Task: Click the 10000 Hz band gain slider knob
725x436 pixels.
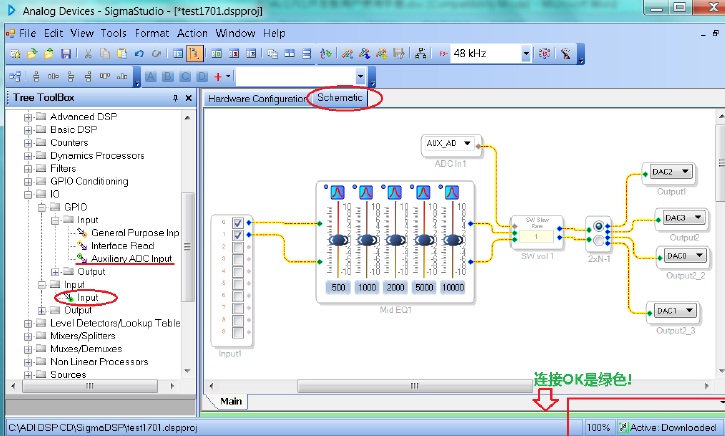Action: 453,240
